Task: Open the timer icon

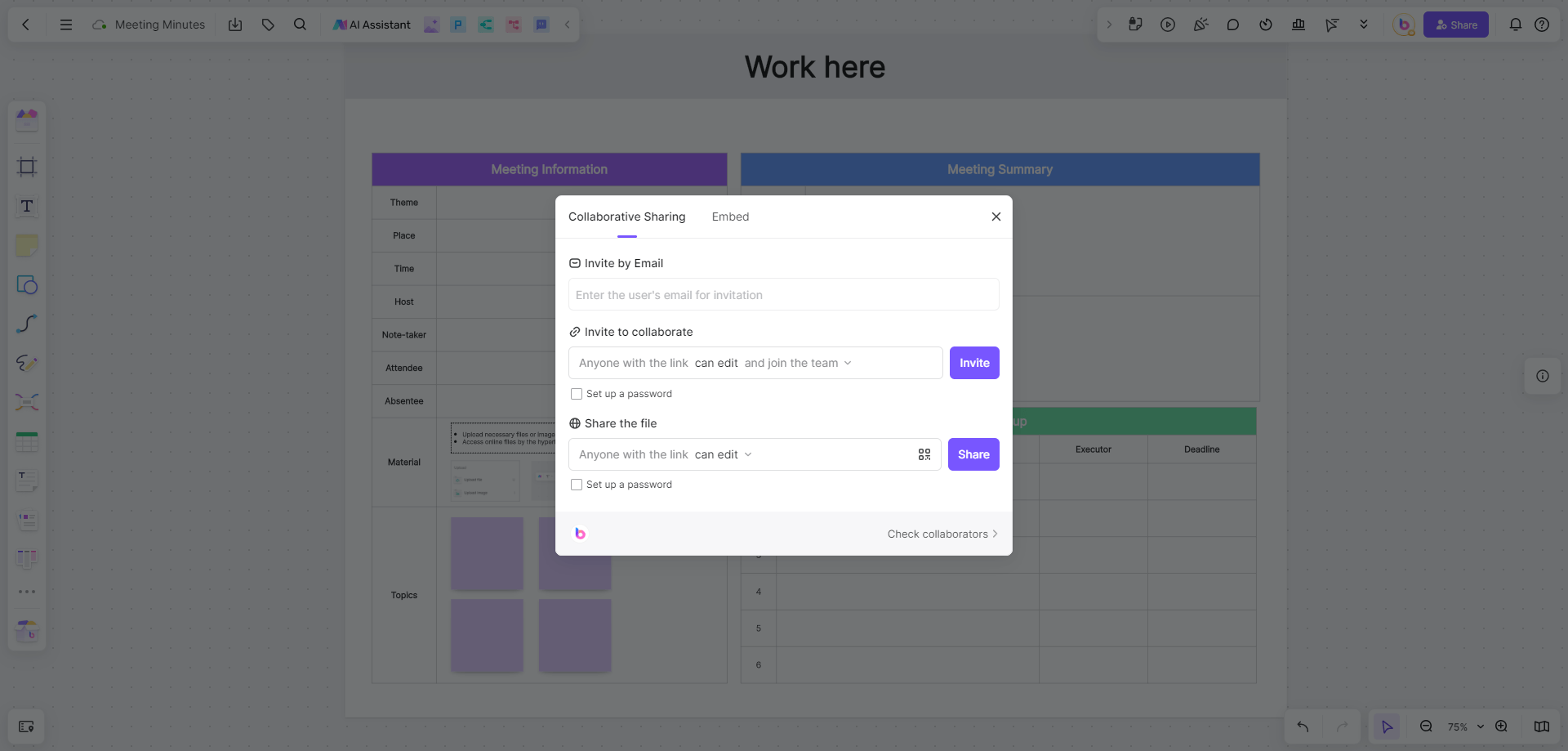Action: click(1266, 25)
